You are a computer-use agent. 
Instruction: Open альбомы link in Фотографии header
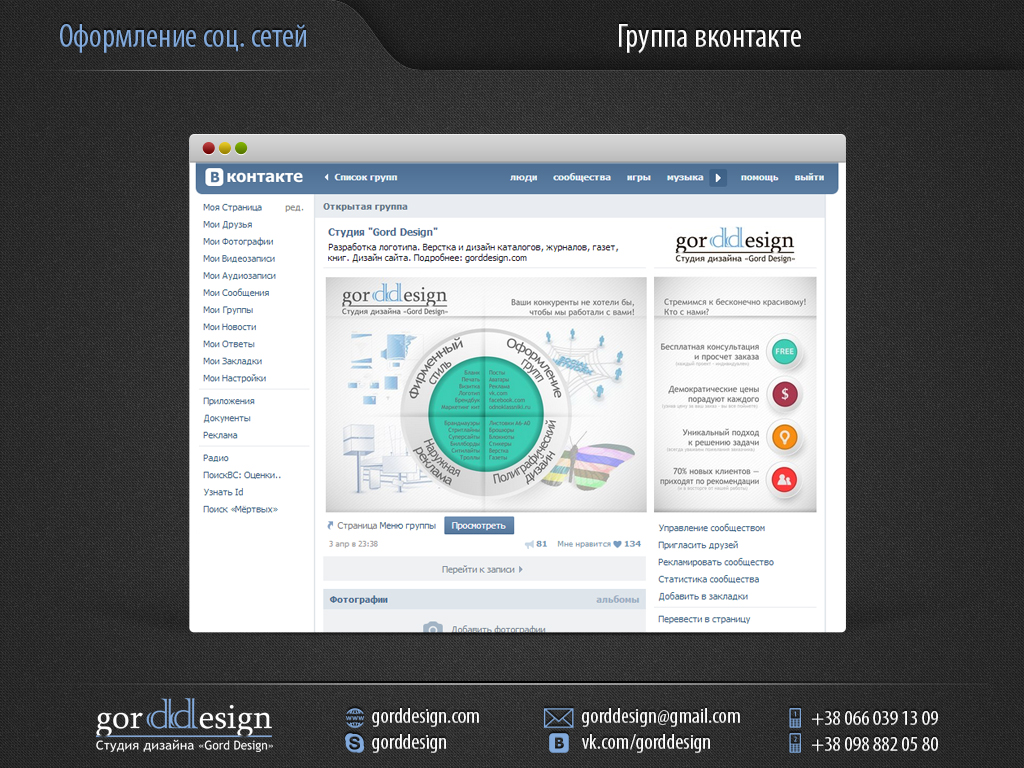click(617, 600)
